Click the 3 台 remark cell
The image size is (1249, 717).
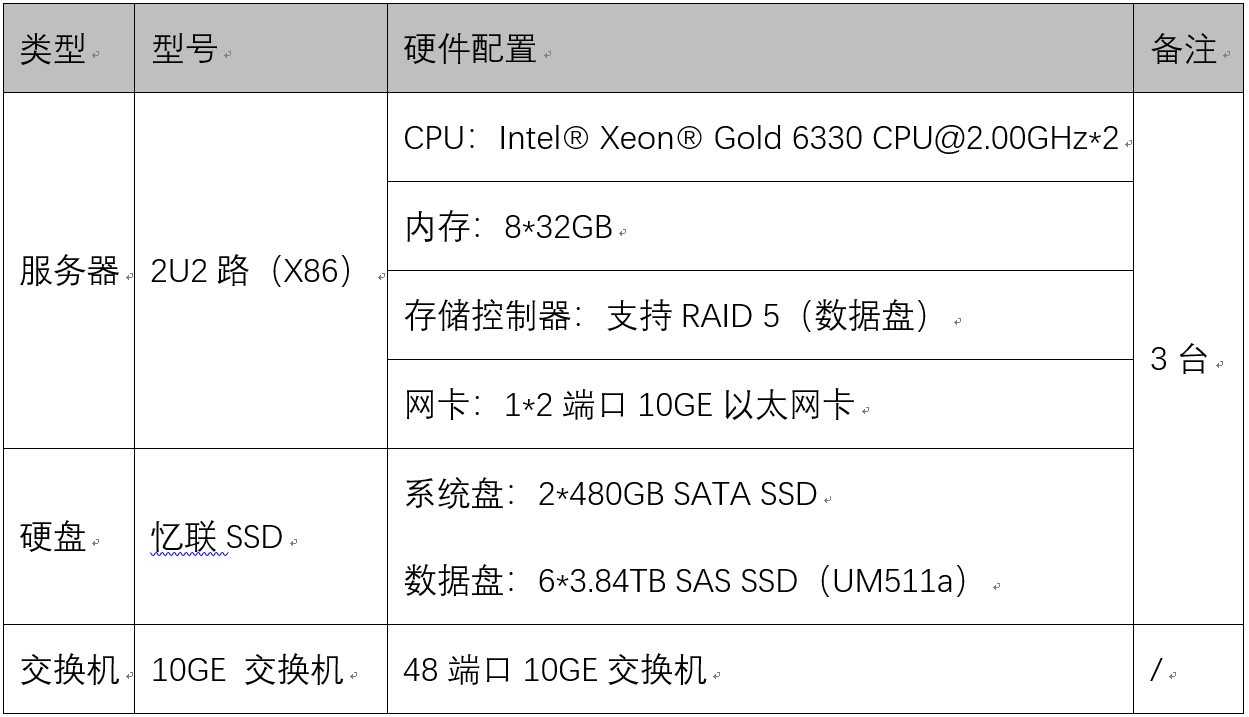[1180, 359]
